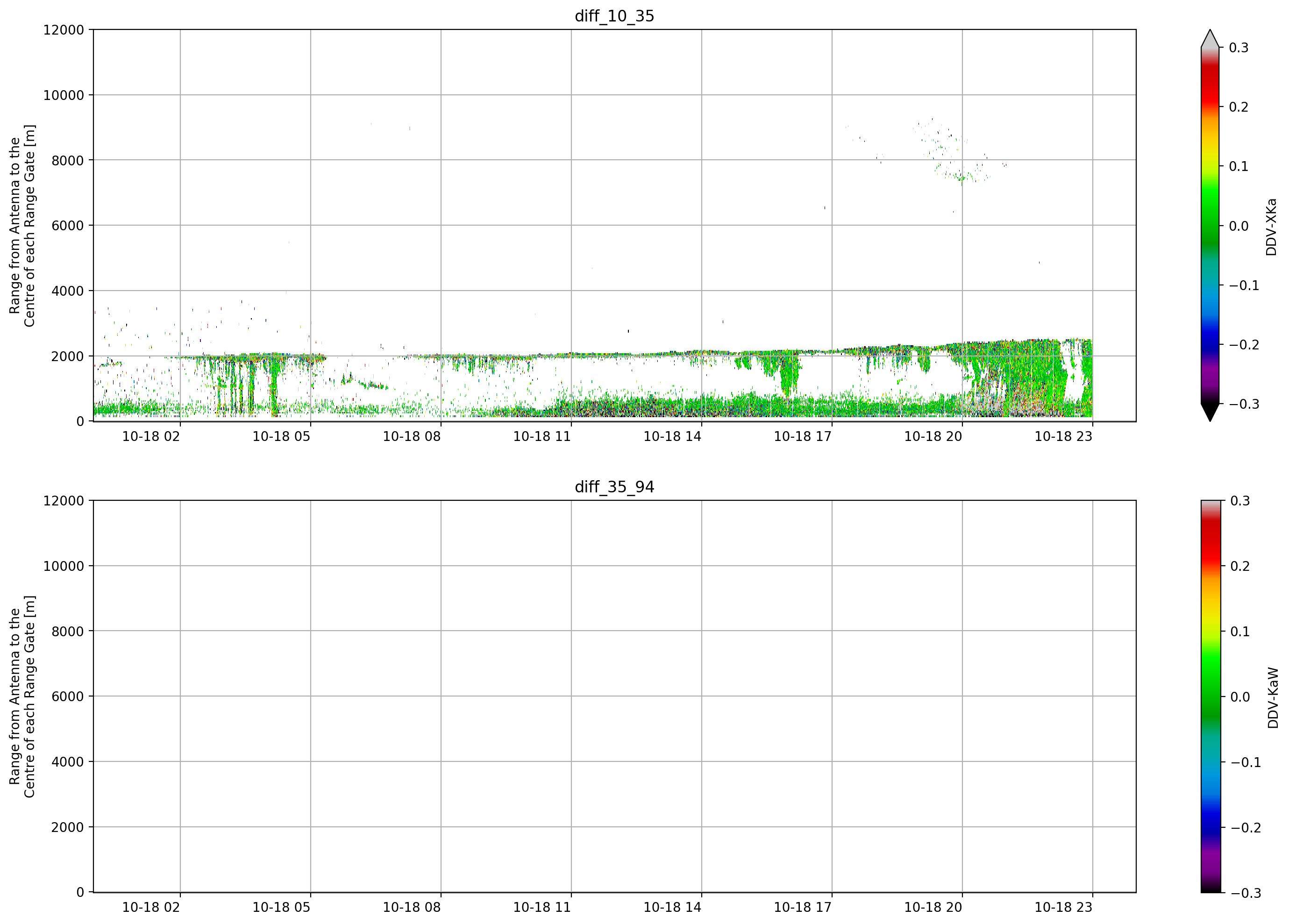Image resolution: width=1289 pixels, height=924 pixels.
Task: Click the diff_10_35 plot title
Action: click(614, 16)
